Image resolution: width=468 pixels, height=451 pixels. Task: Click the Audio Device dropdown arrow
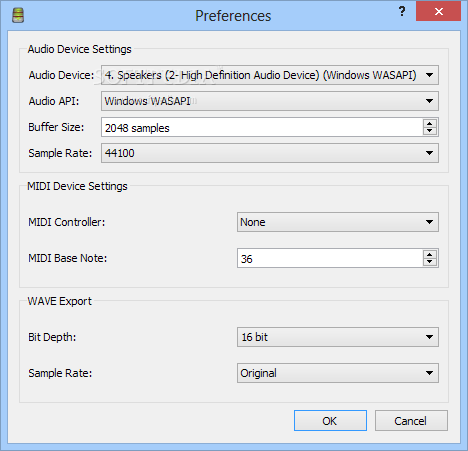[429, 75]
